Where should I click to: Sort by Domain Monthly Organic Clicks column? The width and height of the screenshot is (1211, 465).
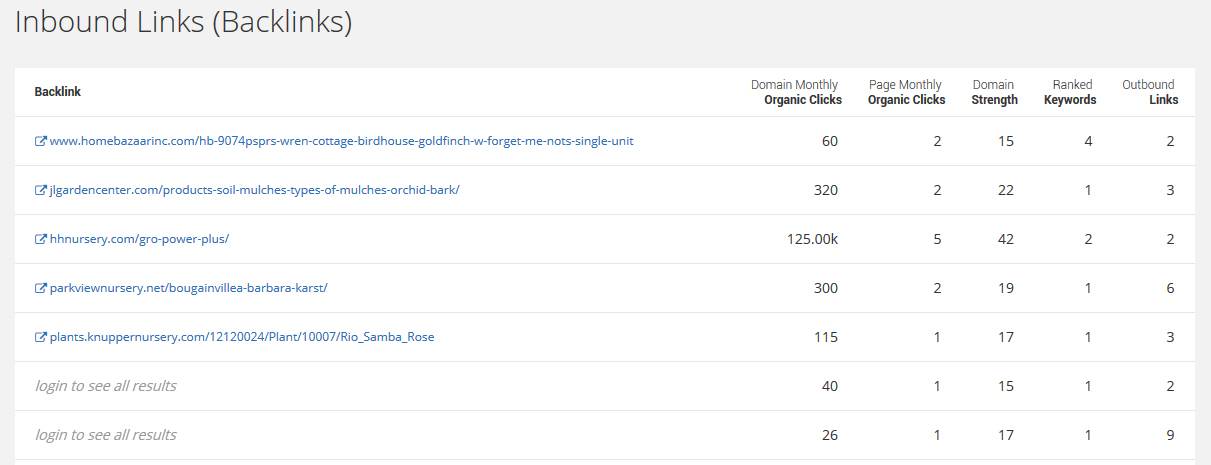(x=796, y=92)
